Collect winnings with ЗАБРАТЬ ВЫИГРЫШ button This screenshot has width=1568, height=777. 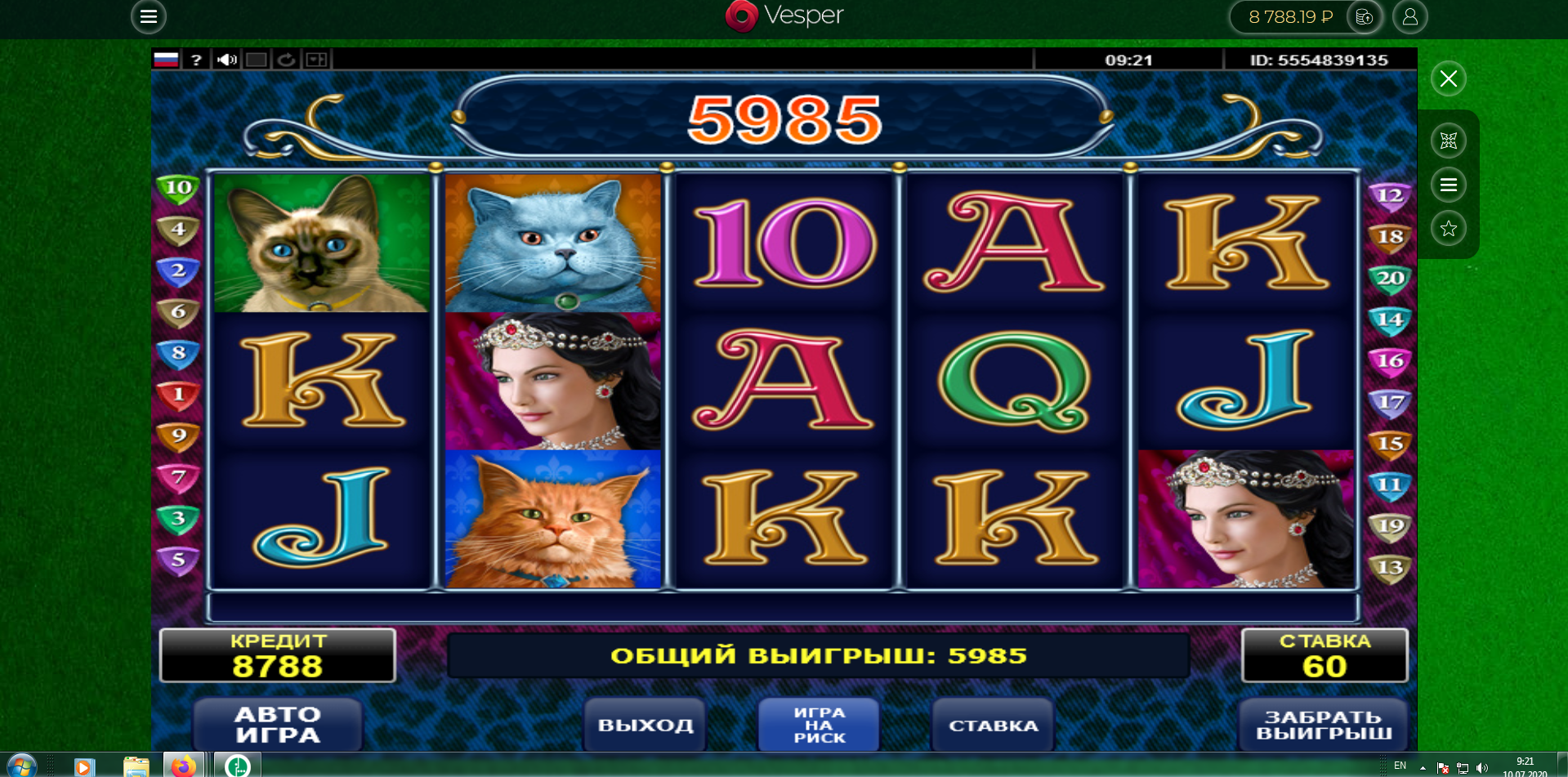[1324, 725]
